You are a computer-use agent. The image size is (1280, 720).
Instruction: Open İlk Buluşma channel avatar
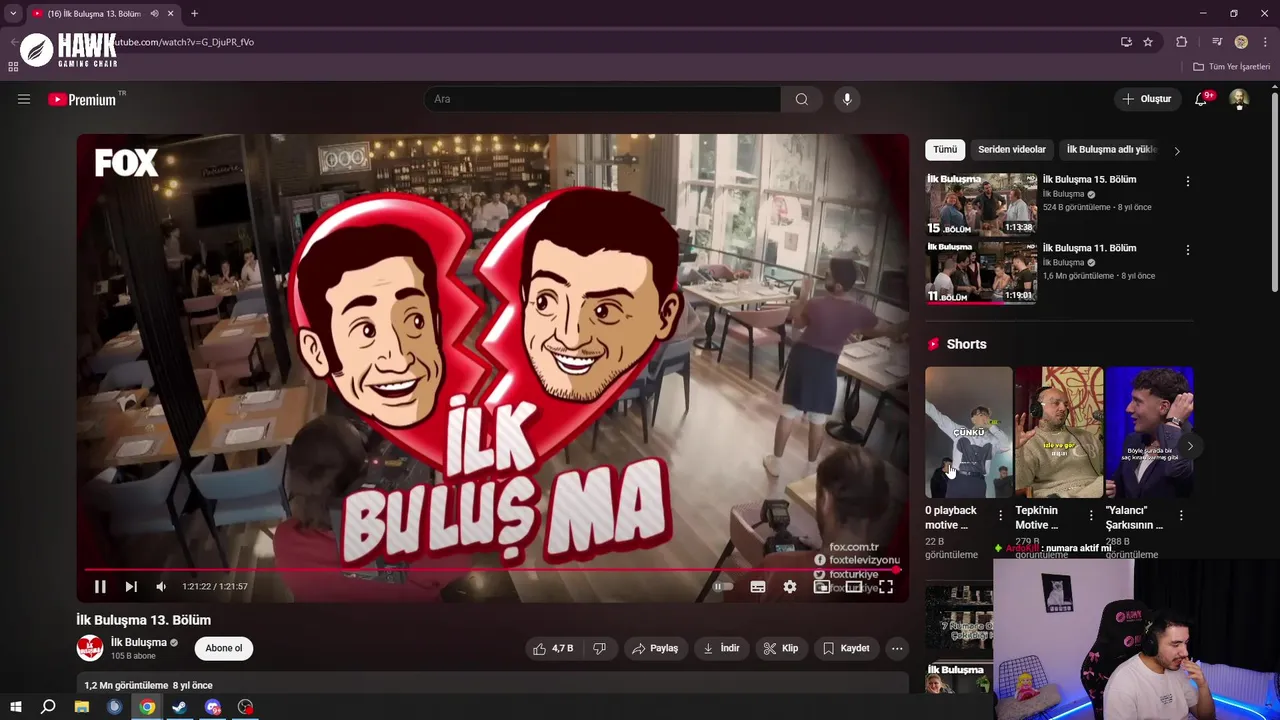[x=90, y=648]
